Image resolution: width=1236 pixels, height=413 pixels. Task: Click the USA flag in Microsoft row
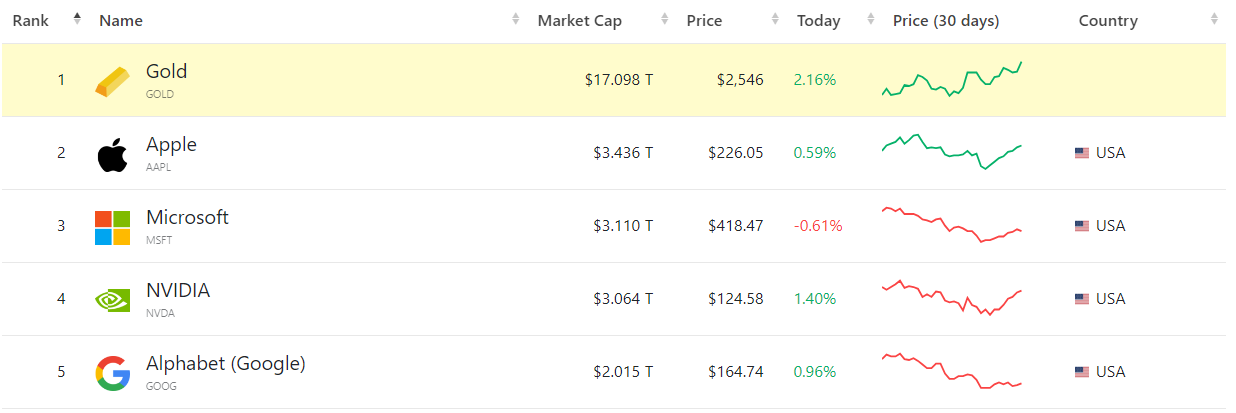(1081, 226)
